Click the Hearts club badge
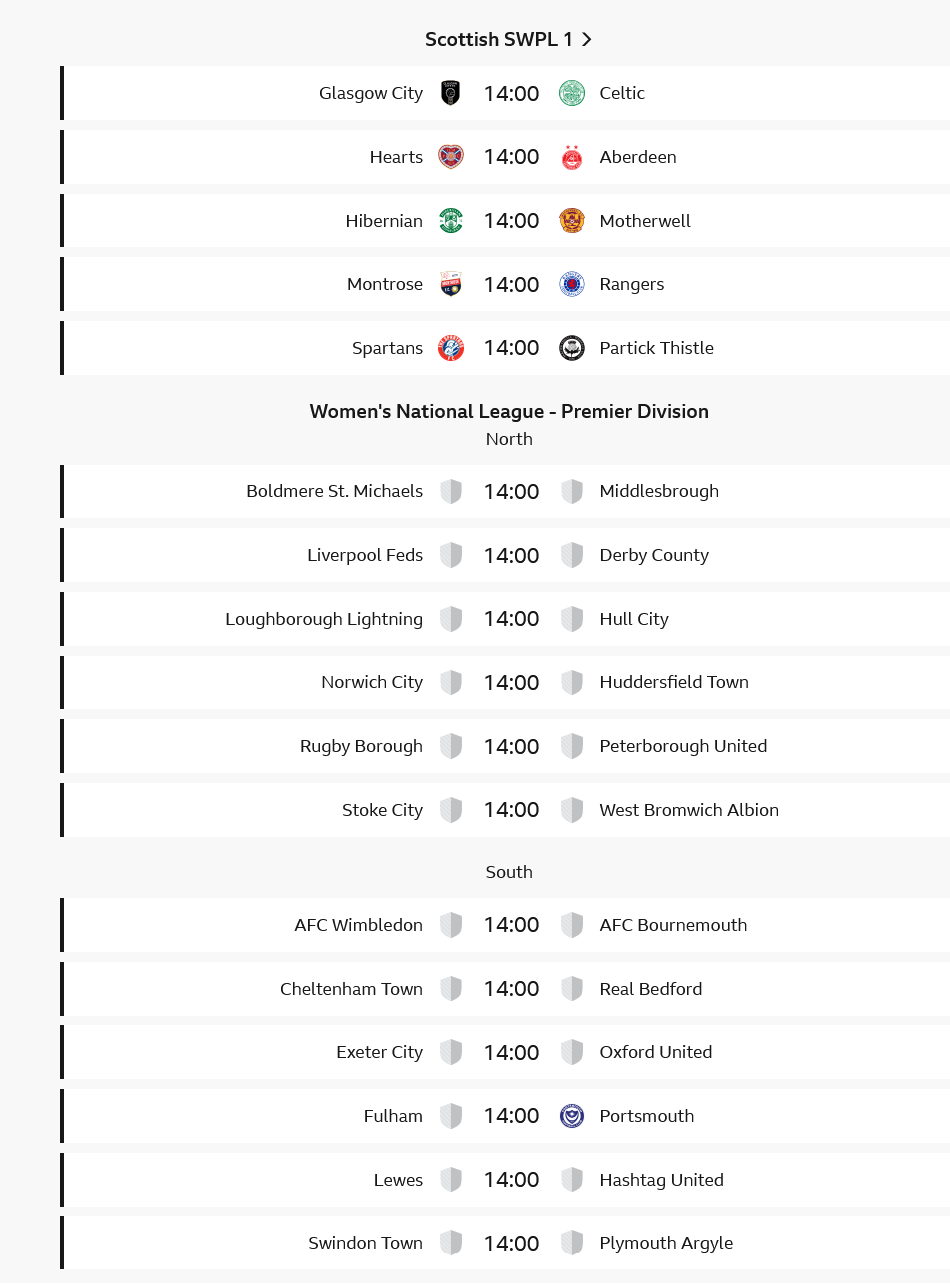This screenshot has height=1284, width=950. point(451,157)
